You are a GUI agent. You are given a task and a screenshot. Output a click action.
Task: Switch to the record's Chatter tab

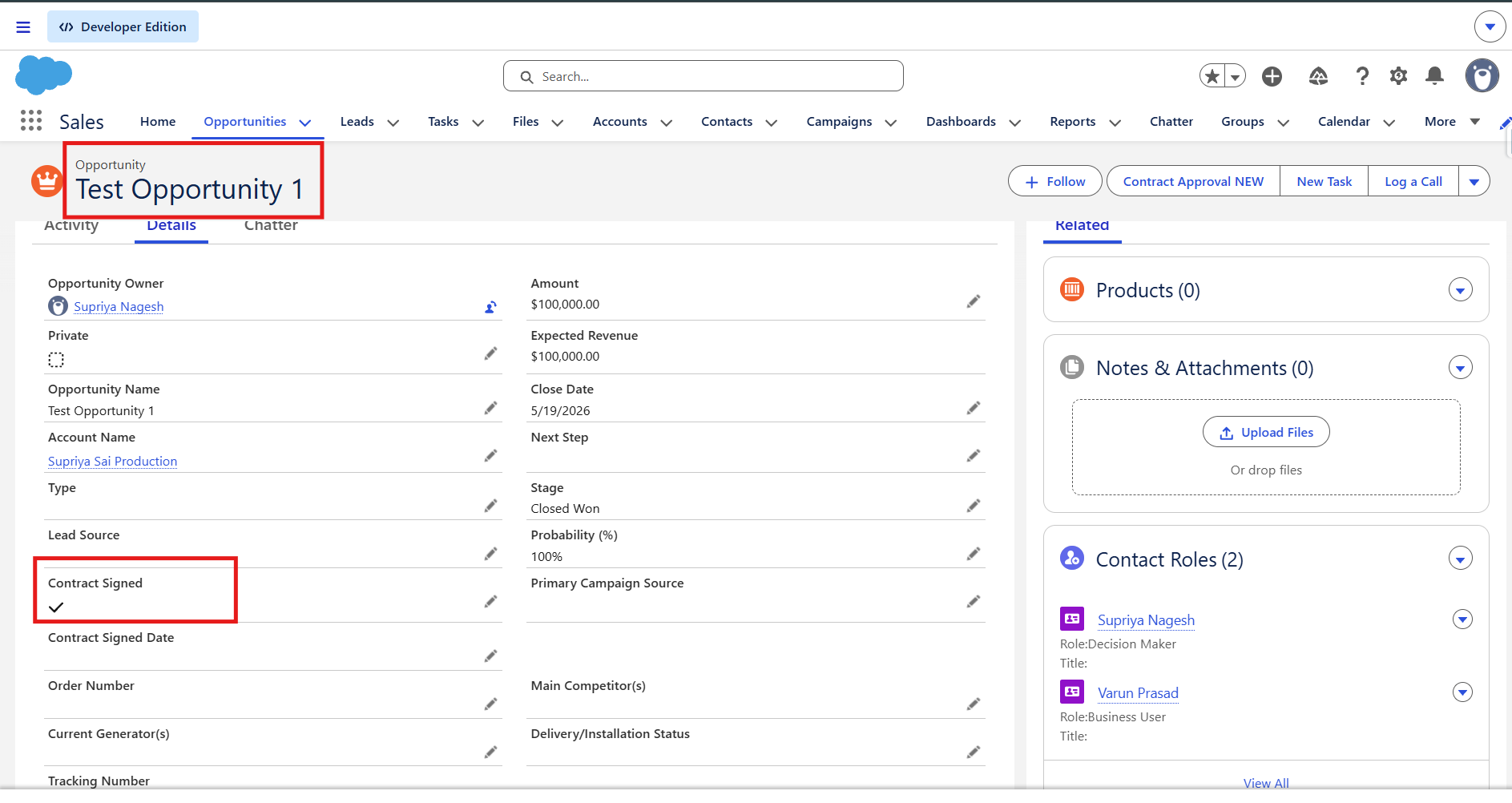271,226
